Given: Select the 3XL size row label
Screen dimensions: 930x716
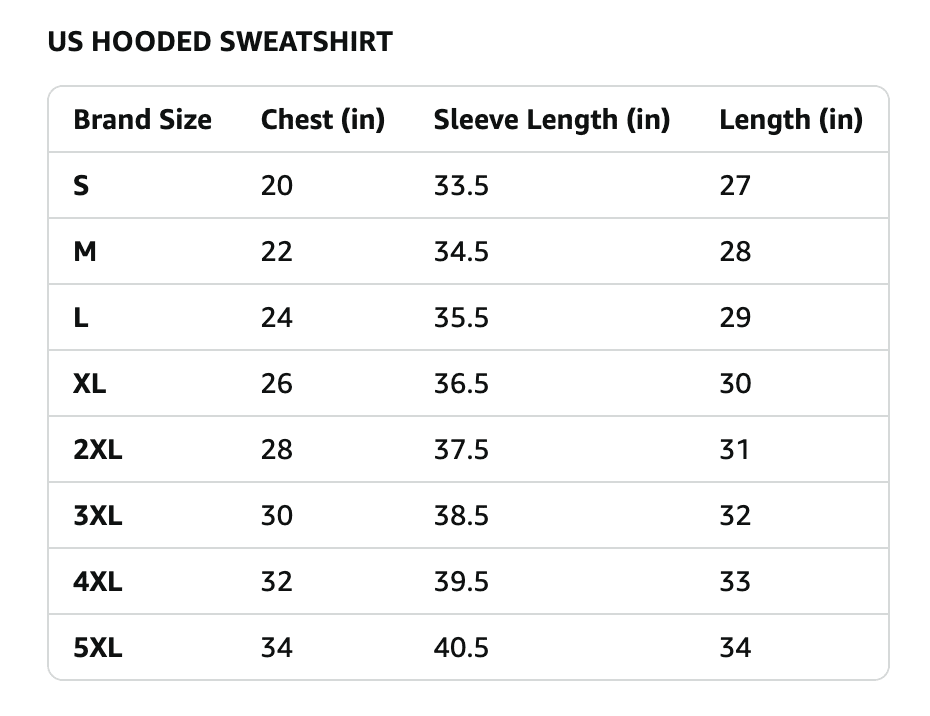Looking at the screenshot, I should [97, 516].
